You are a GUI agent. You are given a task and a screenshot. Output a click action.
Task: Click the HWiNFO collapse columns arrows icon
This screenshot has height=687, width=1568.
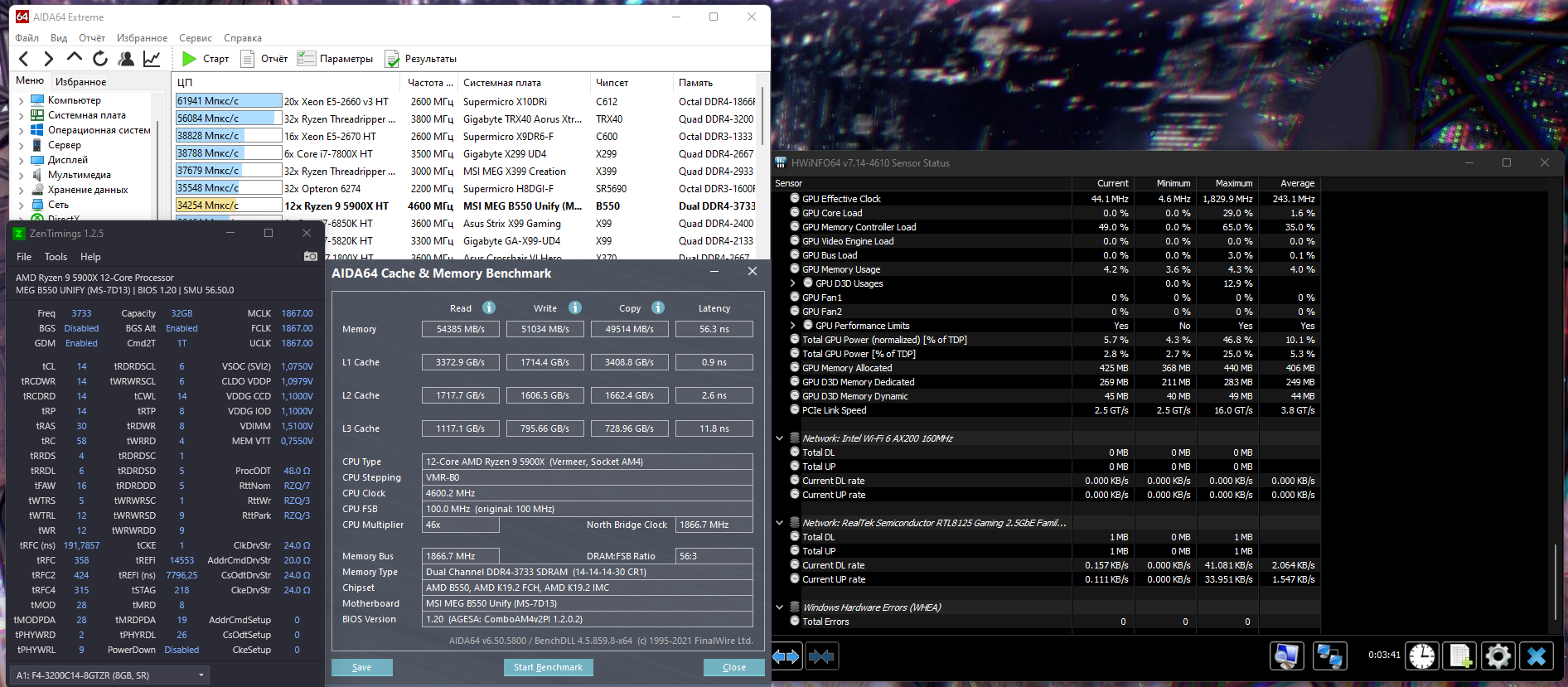821,657
